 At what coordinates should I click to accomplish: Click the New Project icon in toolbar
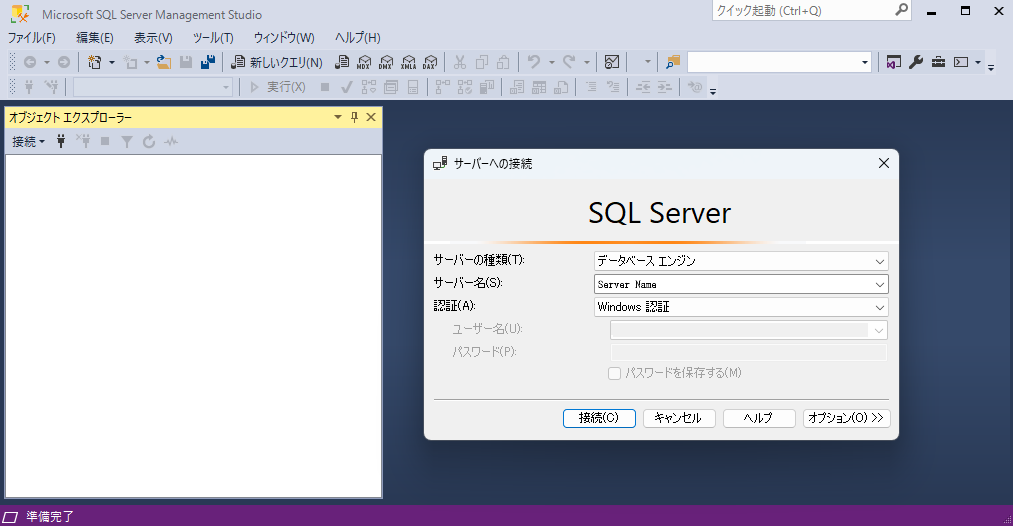[95, 62]
